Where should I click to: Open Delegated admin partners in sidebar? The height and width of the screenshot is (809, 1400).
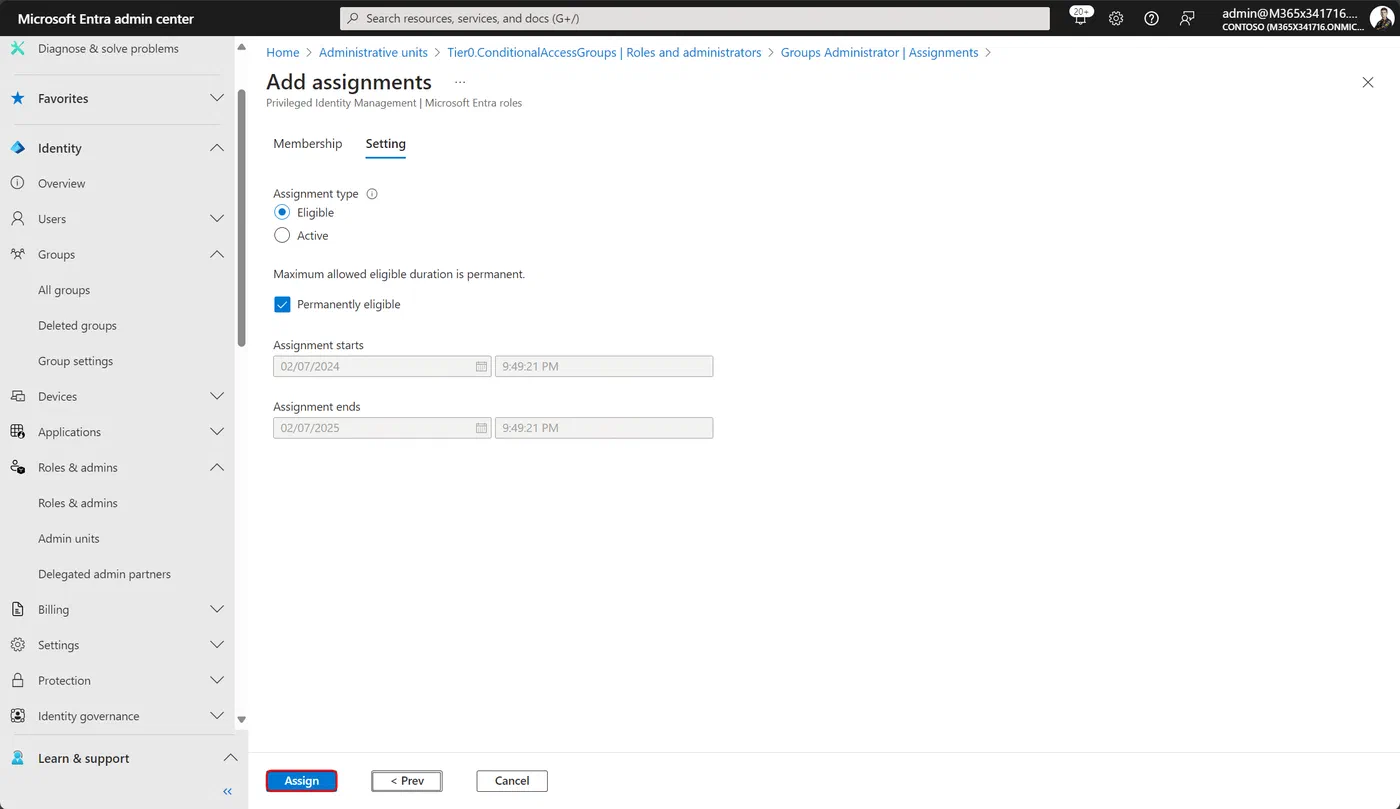point(104,574)
